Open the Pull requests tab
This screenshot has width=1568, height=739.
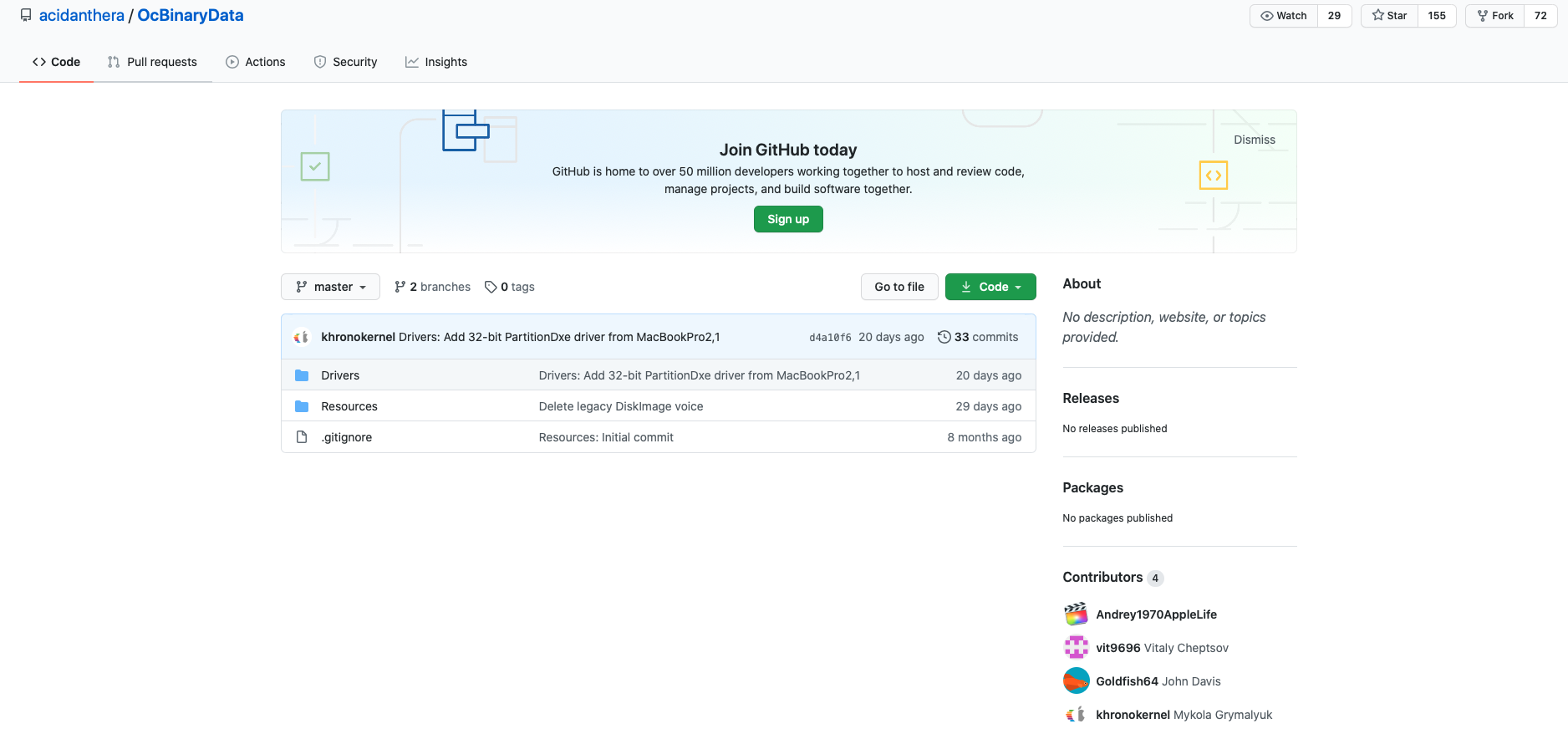pos(152,62)
